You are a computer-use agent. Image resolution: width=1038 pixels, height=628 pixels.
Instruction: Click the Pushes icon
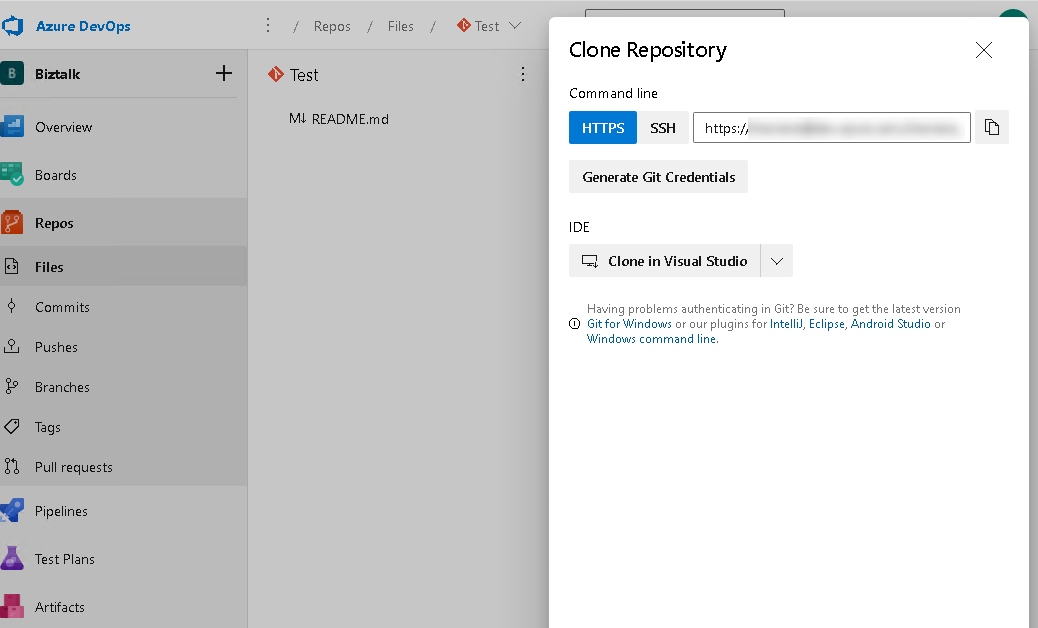tap(11, 346)
